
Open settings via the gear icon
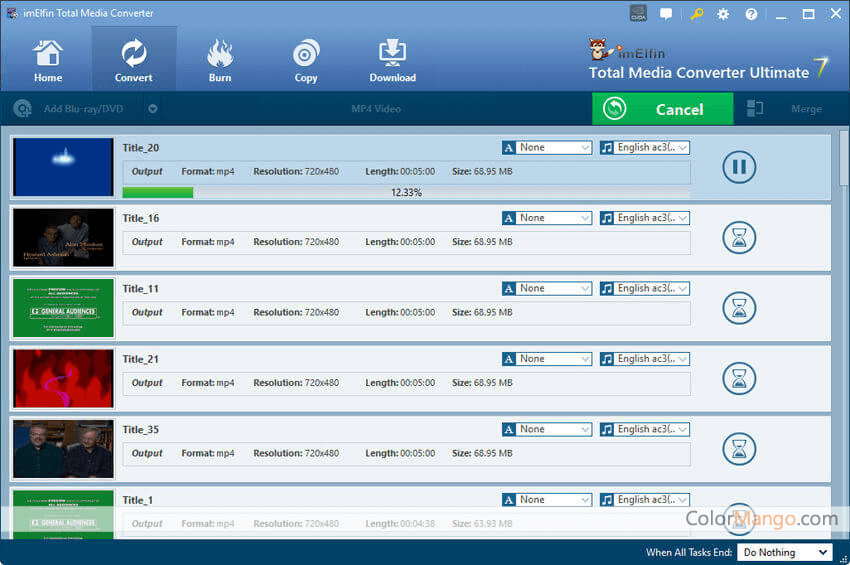[x=723, y=14]
